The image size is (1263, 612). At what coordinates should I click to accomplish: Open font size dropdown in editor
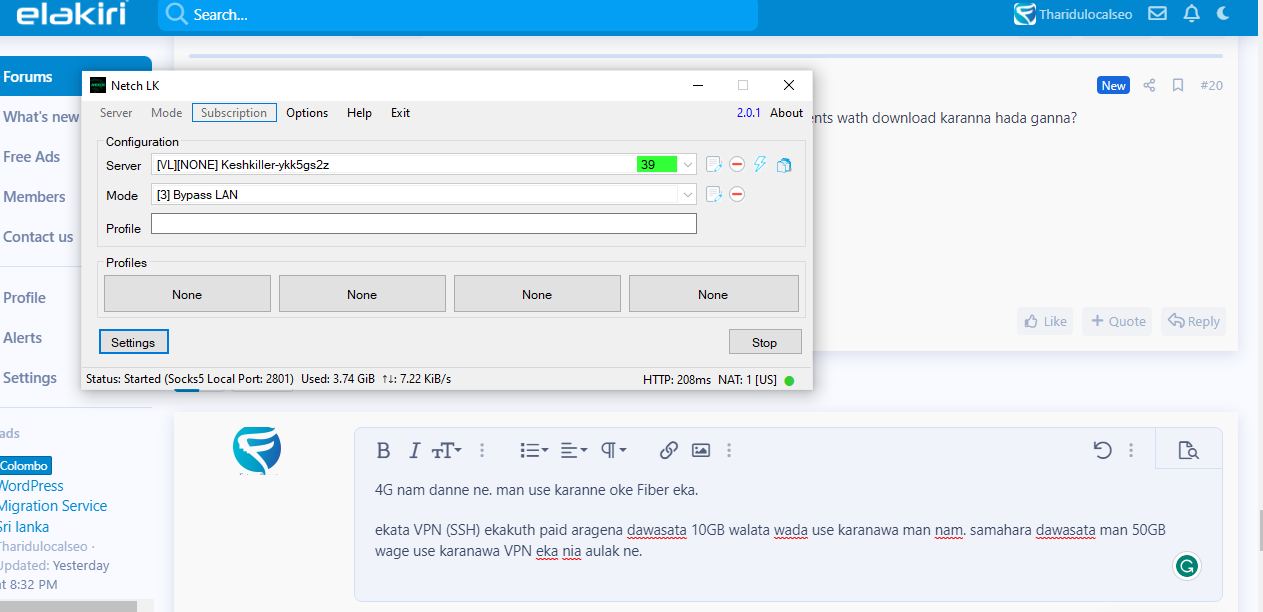(x=446, y=451)
